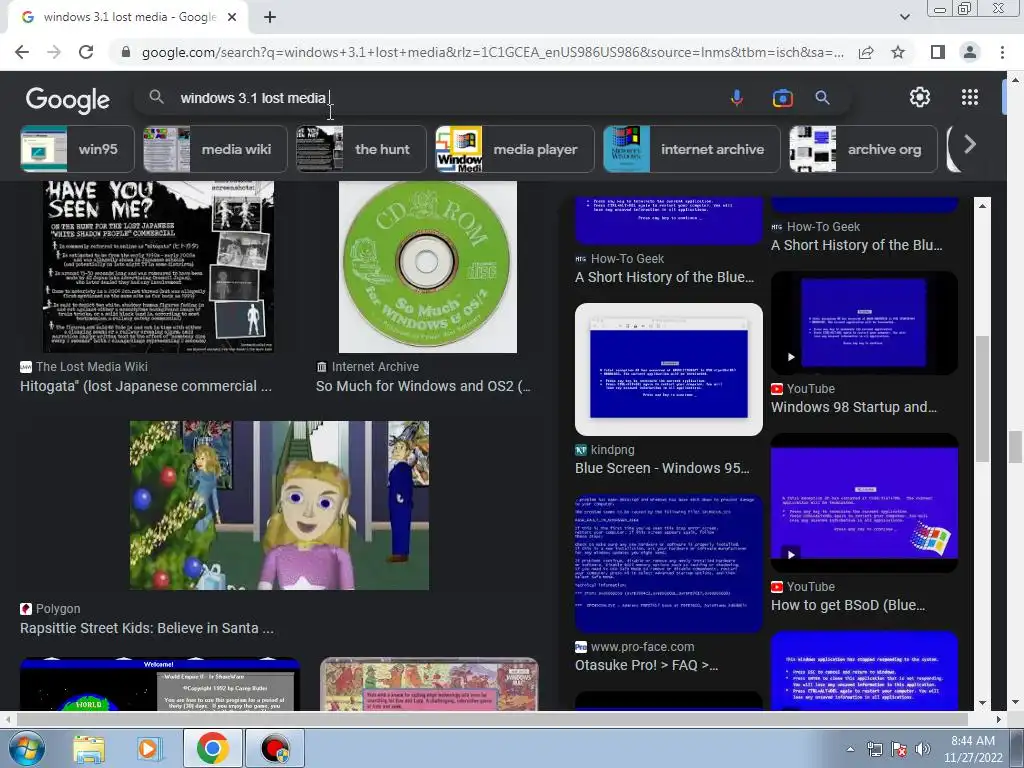Open the screen recorder taskbar icon
Viewport: 1024px width, 768px height.
coord(275,748)
